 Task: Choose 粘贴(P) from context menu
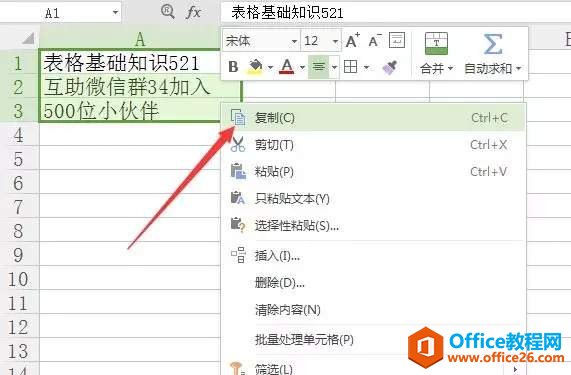(373, 171)
